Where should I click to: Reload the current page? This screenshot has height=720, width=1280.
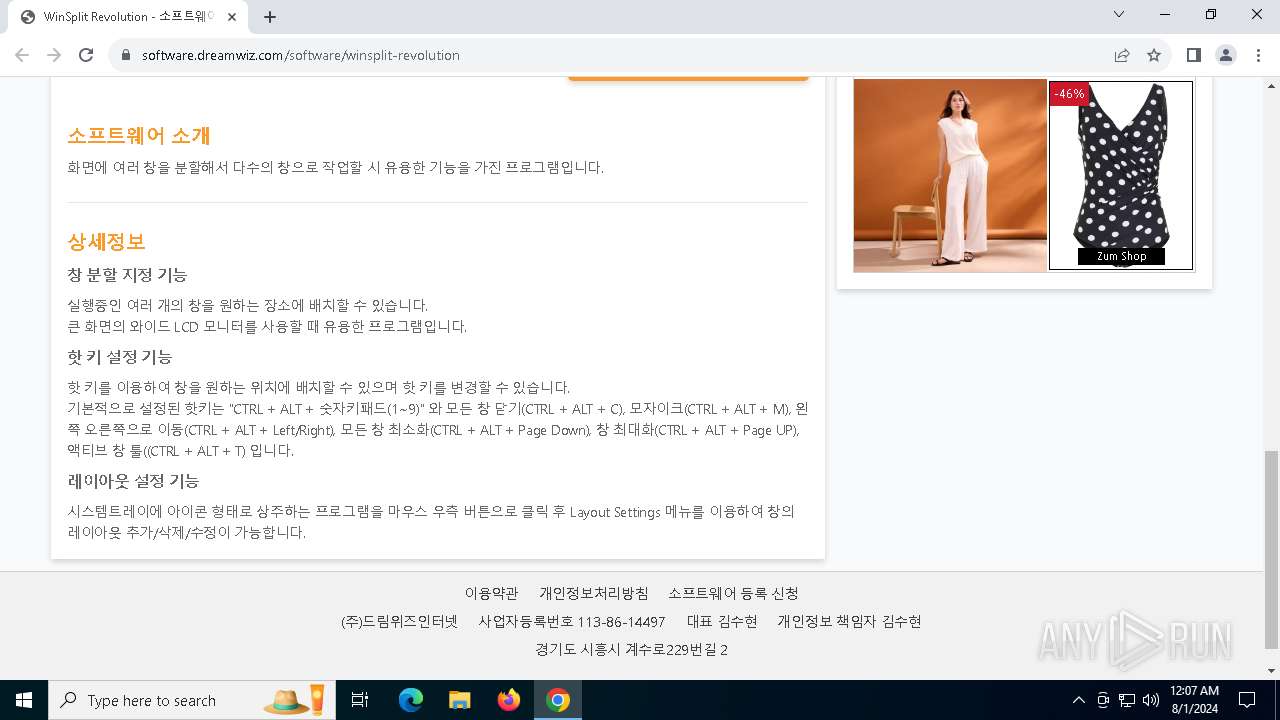point(86,55)
